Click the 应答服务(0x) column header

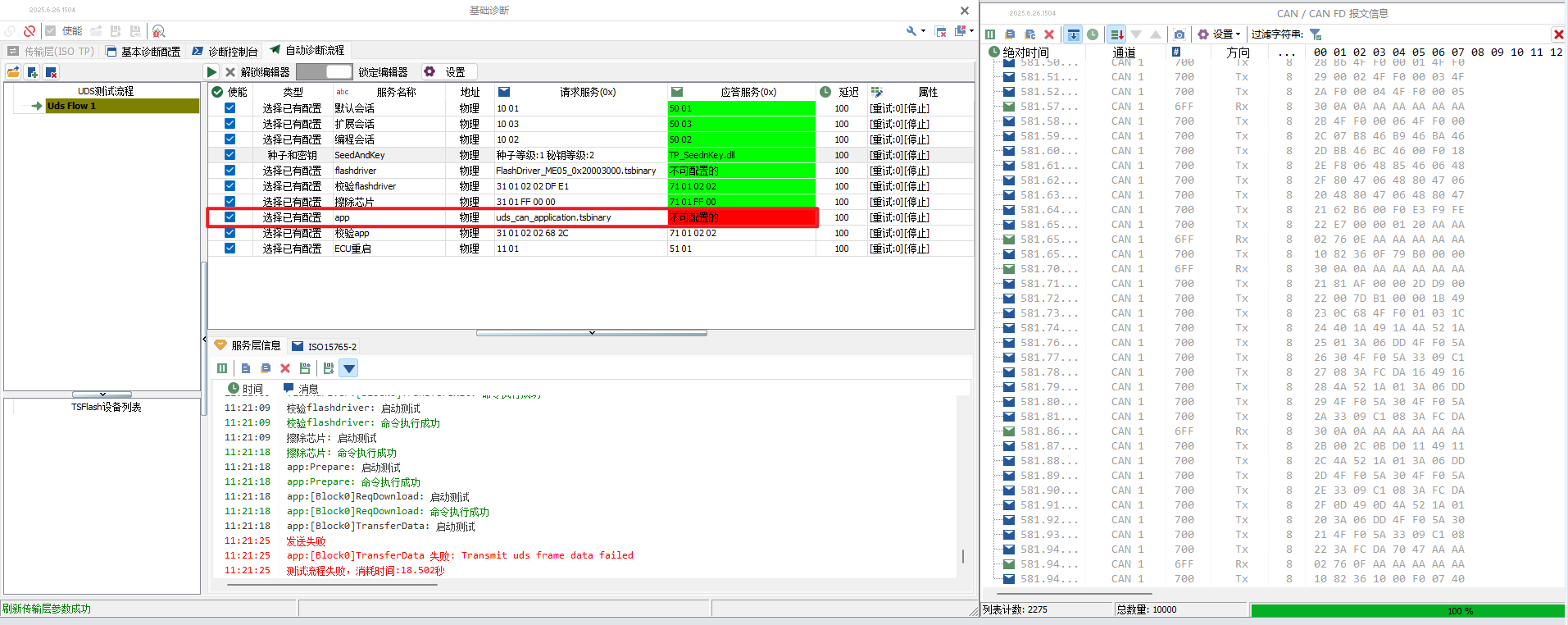coord(742,92)
